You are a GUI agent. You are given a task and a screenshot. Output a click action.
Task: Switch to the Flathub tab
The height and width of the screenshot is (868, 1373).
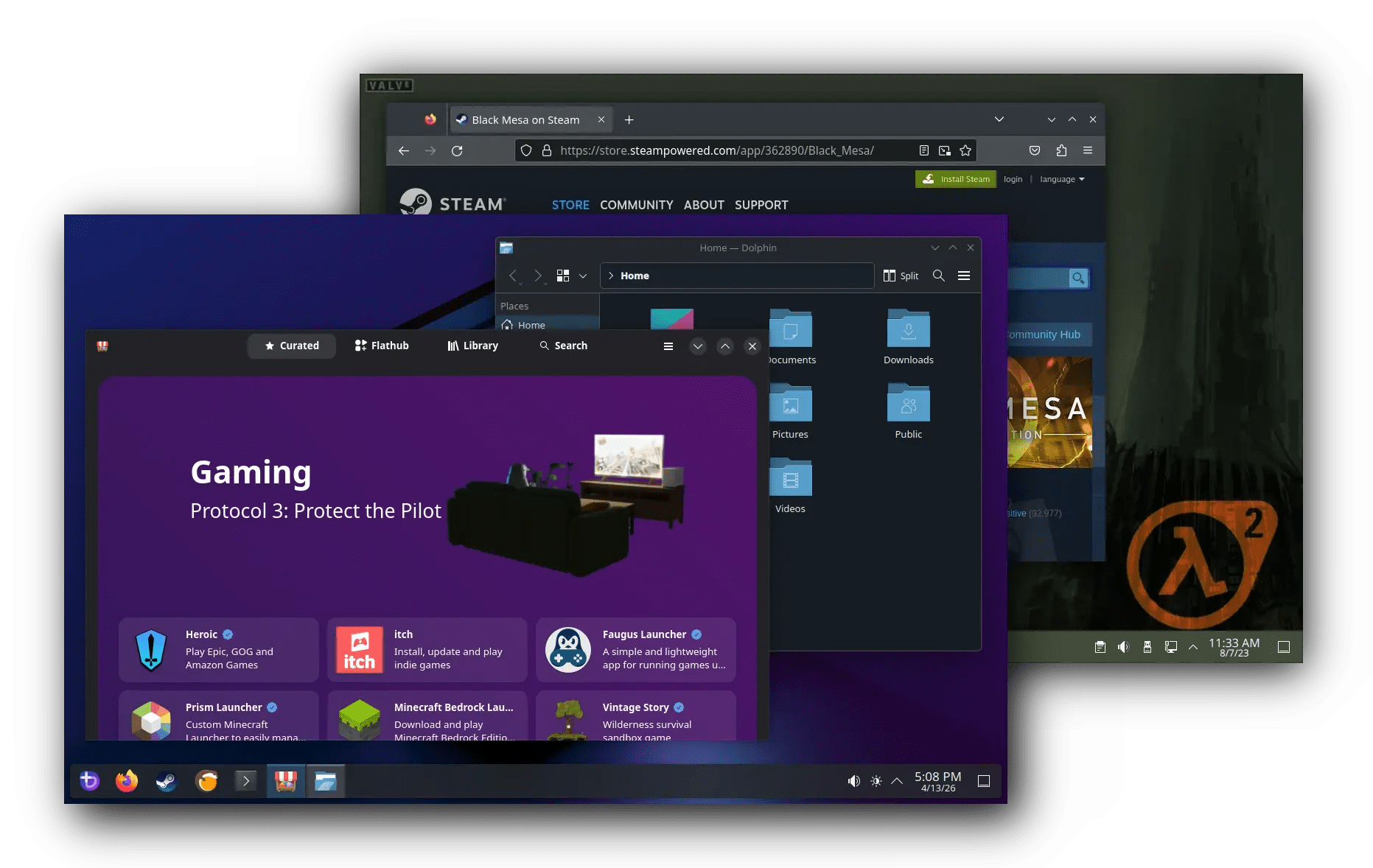pos(382,346)
